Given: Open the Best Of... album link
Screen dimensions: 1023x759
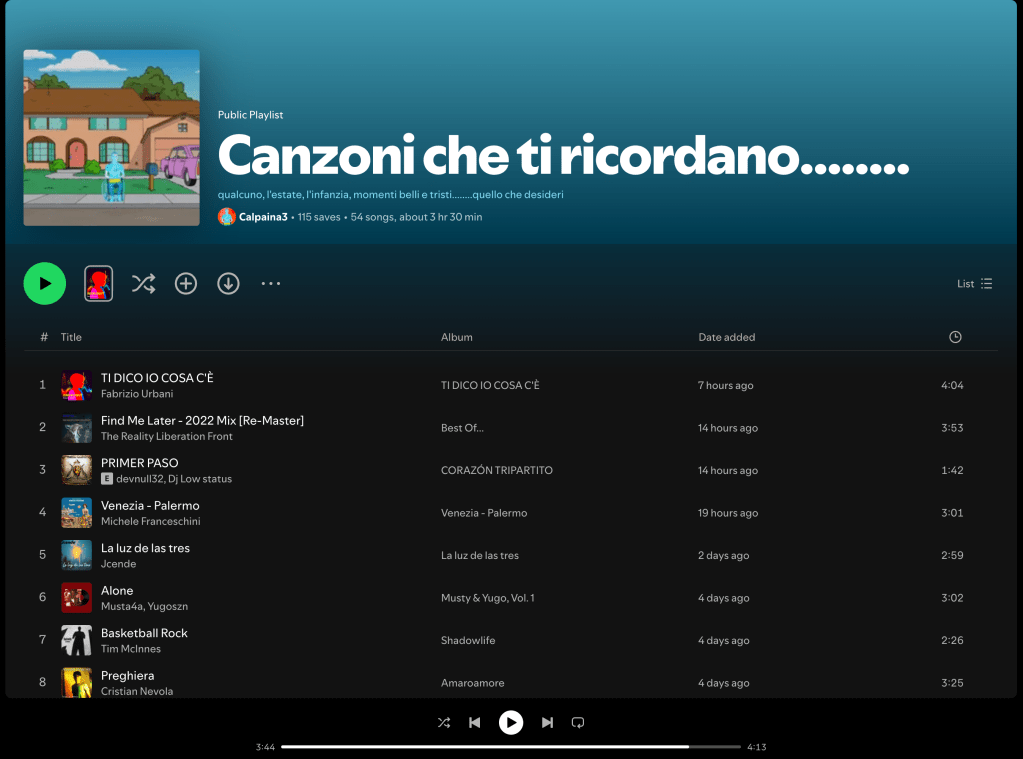Looking at the screenshot, I should [x=463, y=428].
